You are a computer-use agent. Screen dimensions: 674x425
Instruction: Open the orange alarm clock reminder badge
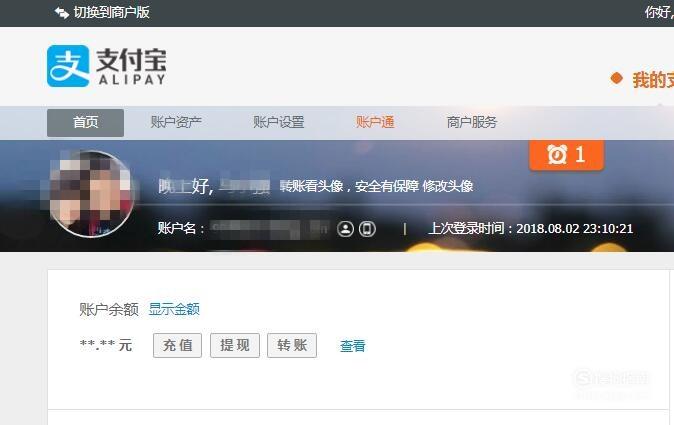[567, 155]
